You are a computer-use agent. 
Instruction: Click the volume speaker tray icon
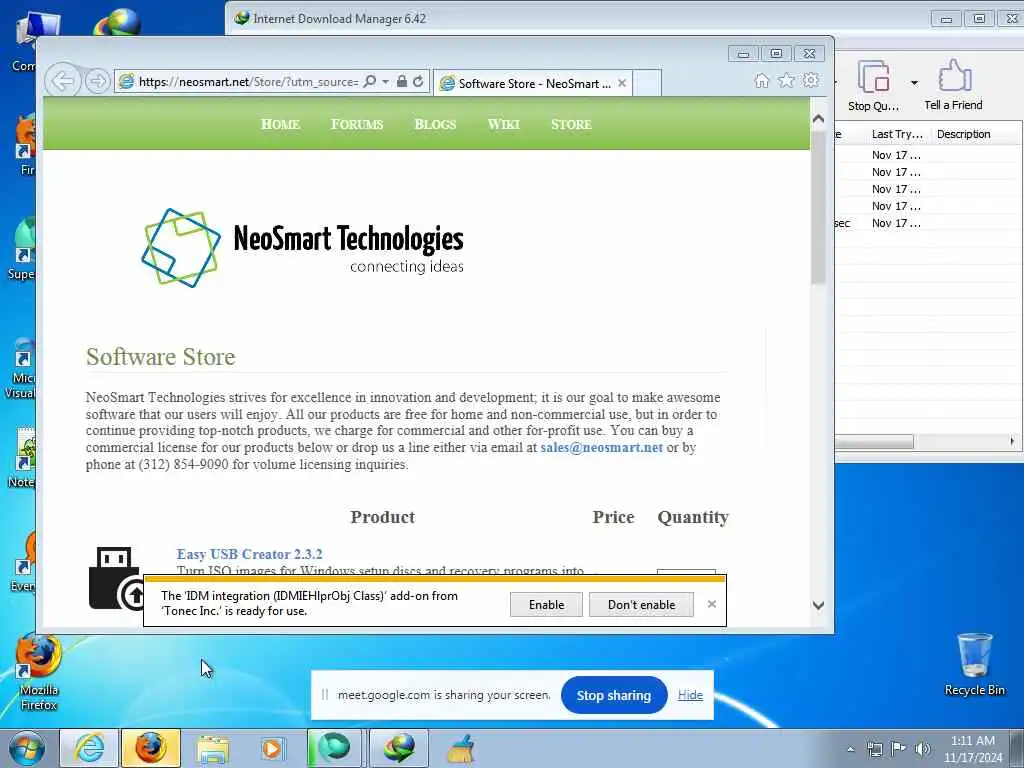[923, 749]
